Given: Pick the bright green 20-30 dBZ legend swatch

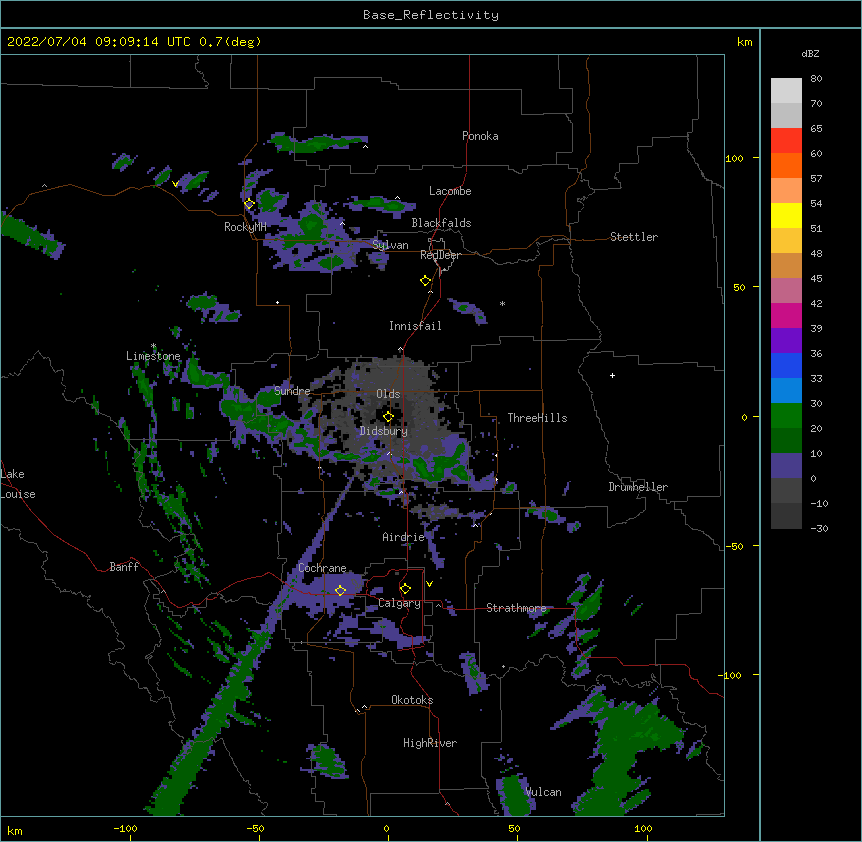Looking at the screenshot, I should coord(786,416).
